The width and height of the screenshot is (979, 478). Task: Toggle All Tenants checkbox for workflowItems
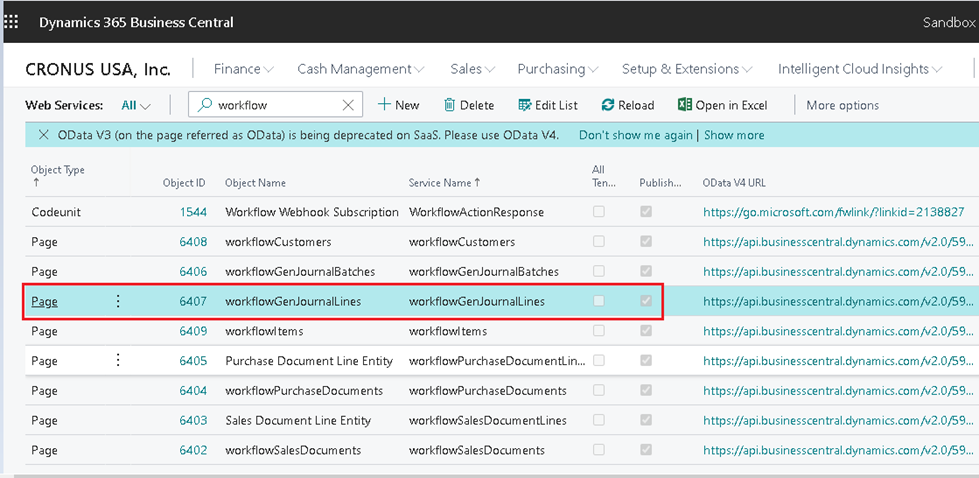pos(599,330)
